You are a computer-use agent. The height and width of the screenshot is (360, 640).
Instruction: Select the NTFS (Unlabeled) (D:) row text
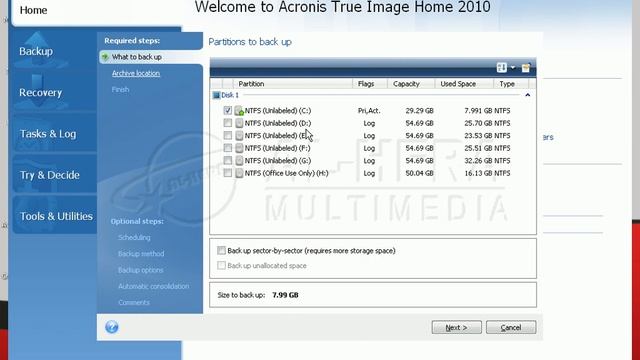click(x=278, y=123)
